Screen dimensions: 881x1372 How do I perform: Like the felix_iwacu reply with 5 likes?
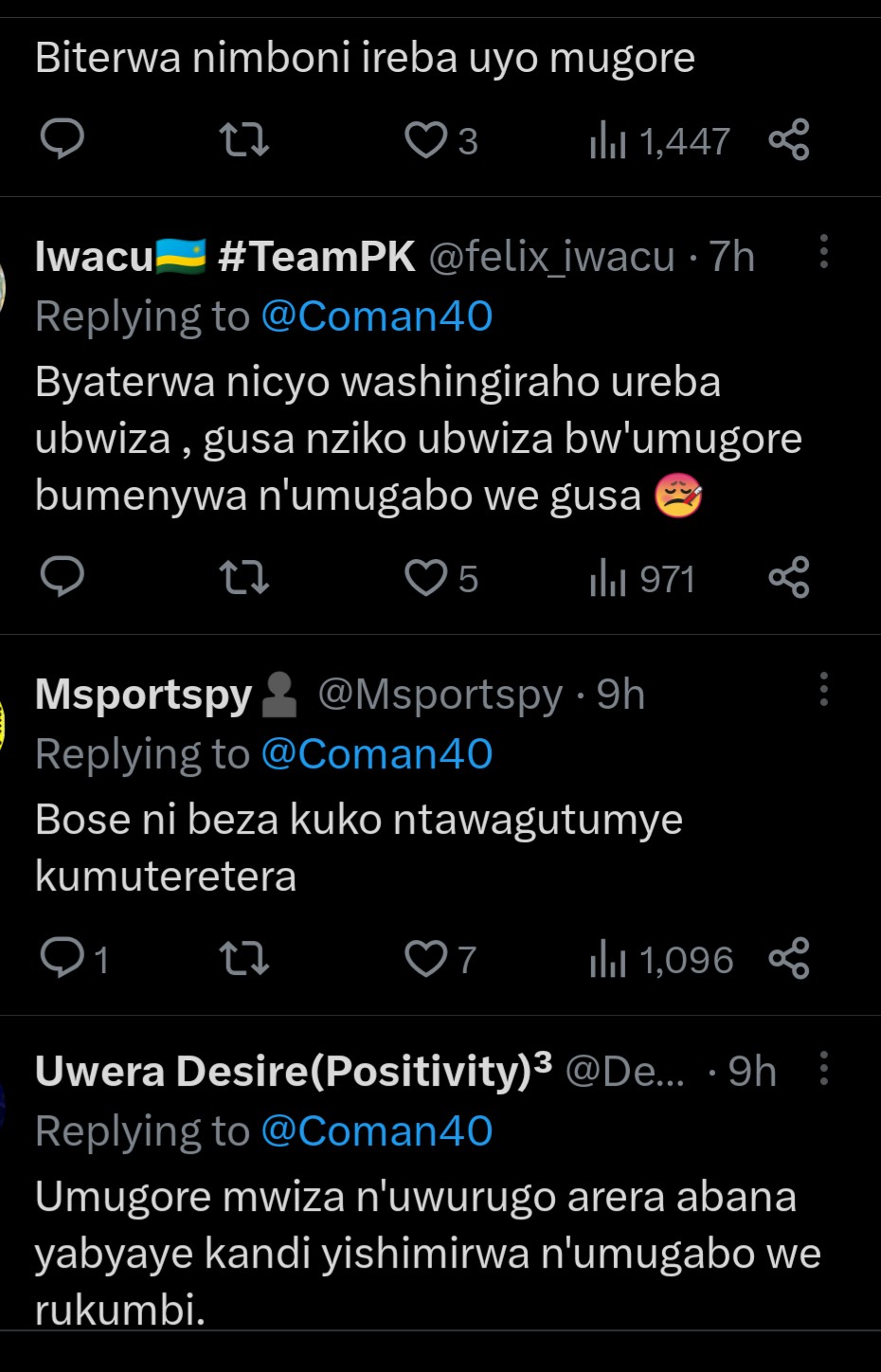[426, 578]
